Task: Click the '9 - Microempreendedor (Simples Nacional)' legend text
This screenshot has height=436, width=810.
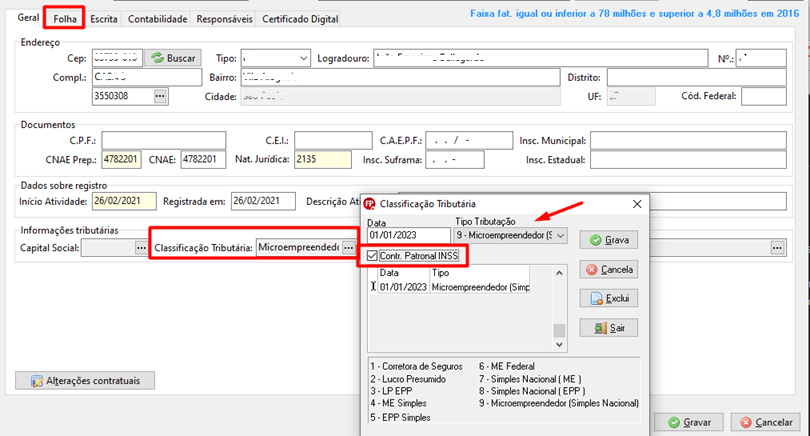Action: click(558, 403)
